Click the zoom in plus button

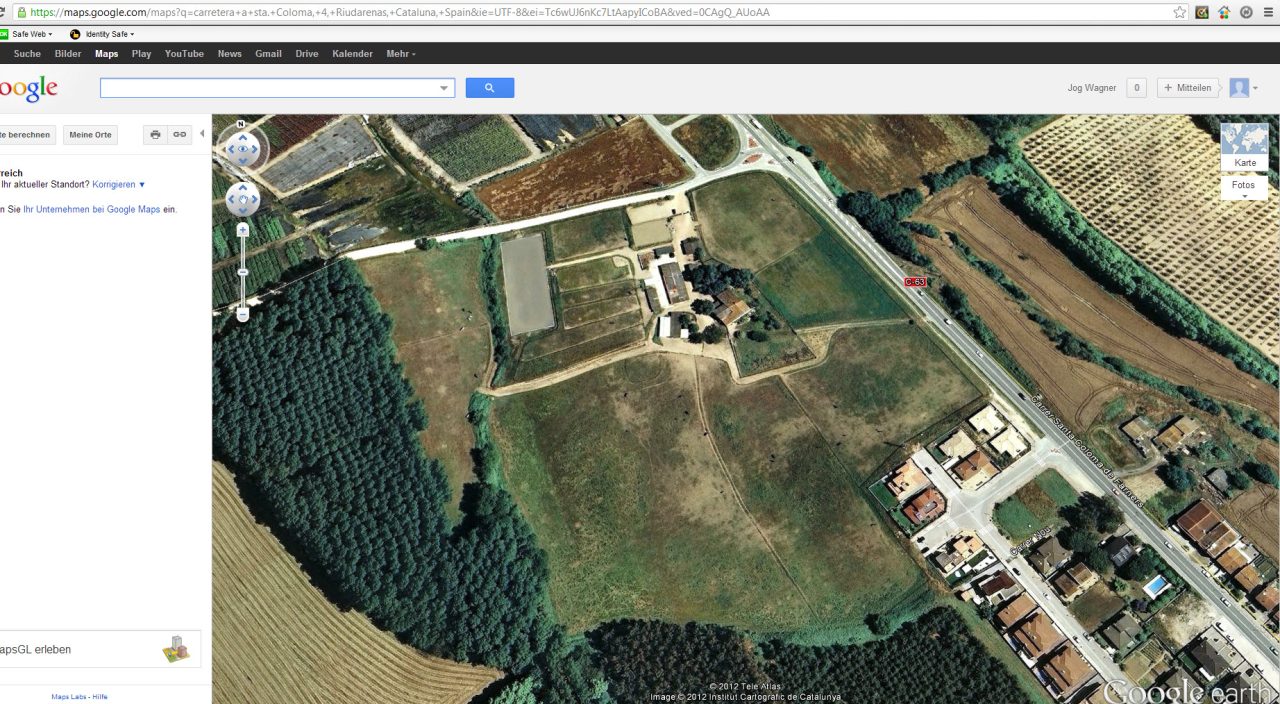pyautogui.click(x=242, y=230)
